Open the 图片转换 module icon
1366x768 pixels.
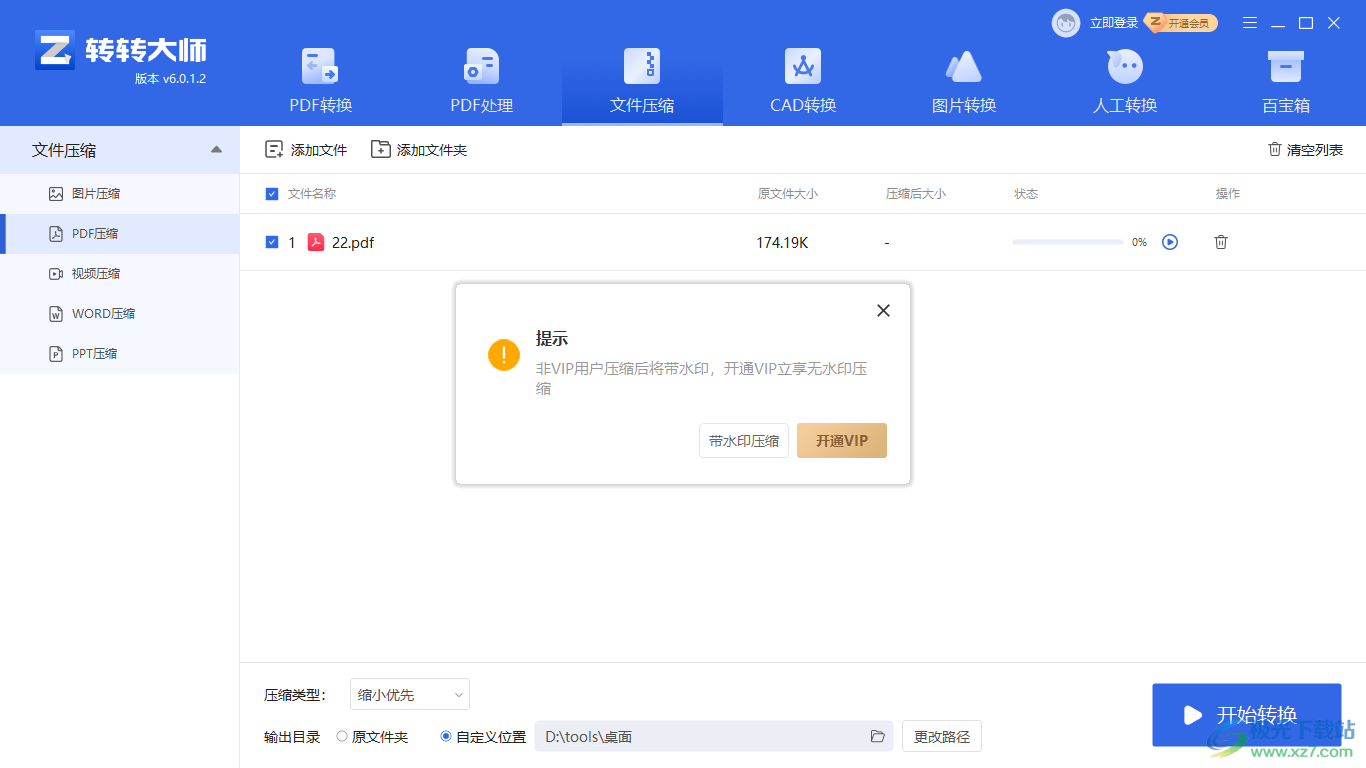964,66
